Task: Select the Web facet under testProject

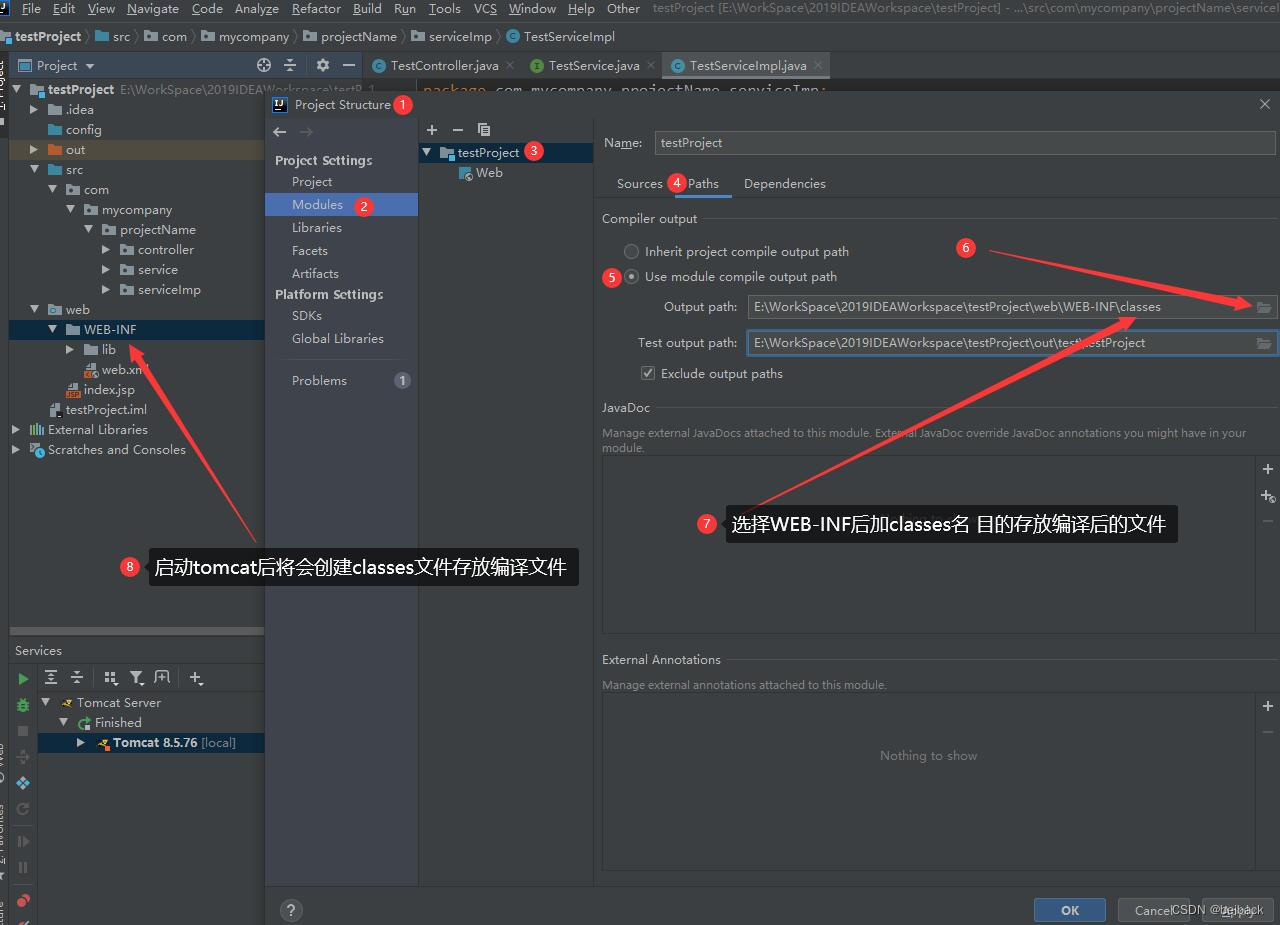Action: point(481,173)
